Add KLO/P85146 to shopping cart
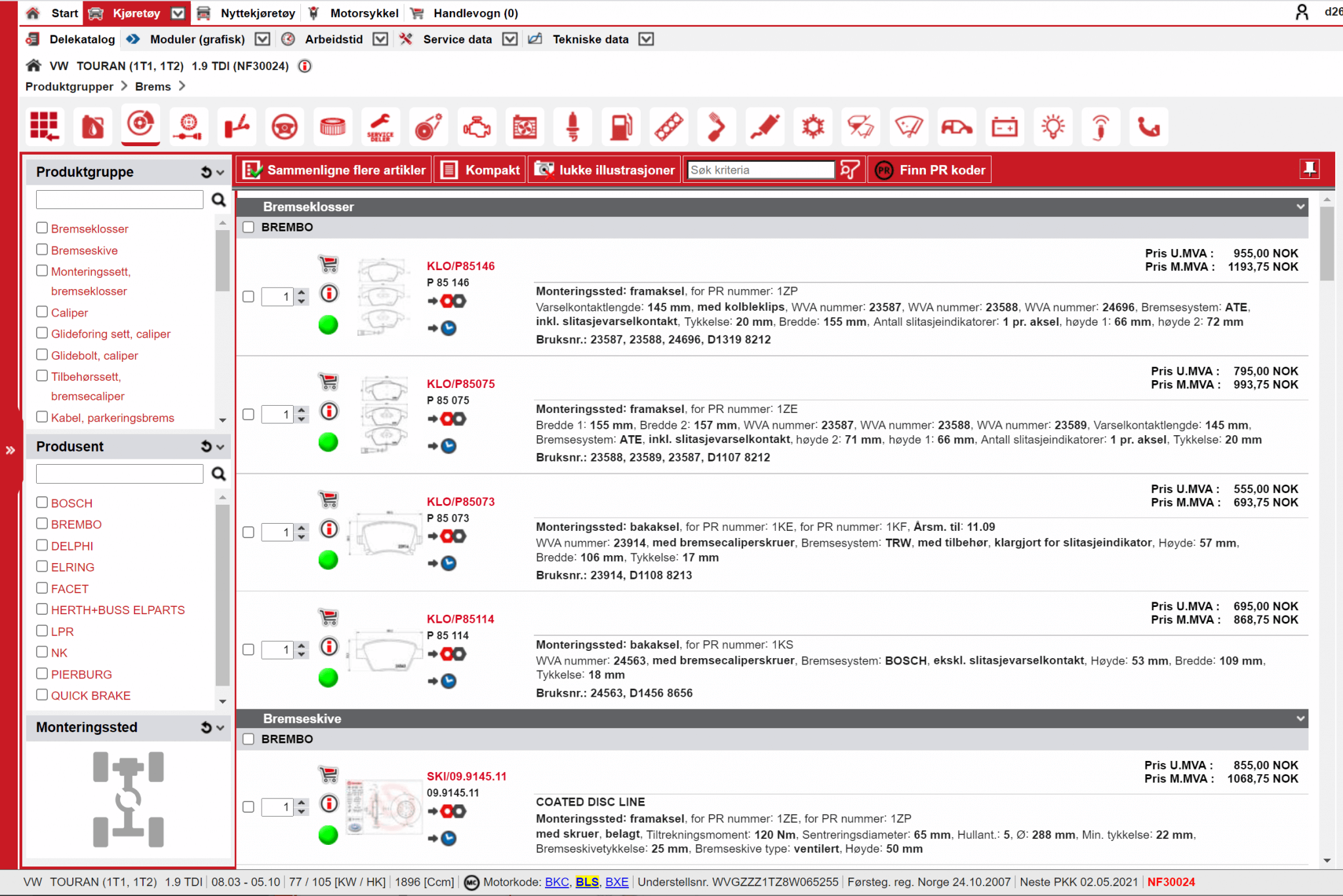Viewport: 1343px width, 896px height. [329, 264]
